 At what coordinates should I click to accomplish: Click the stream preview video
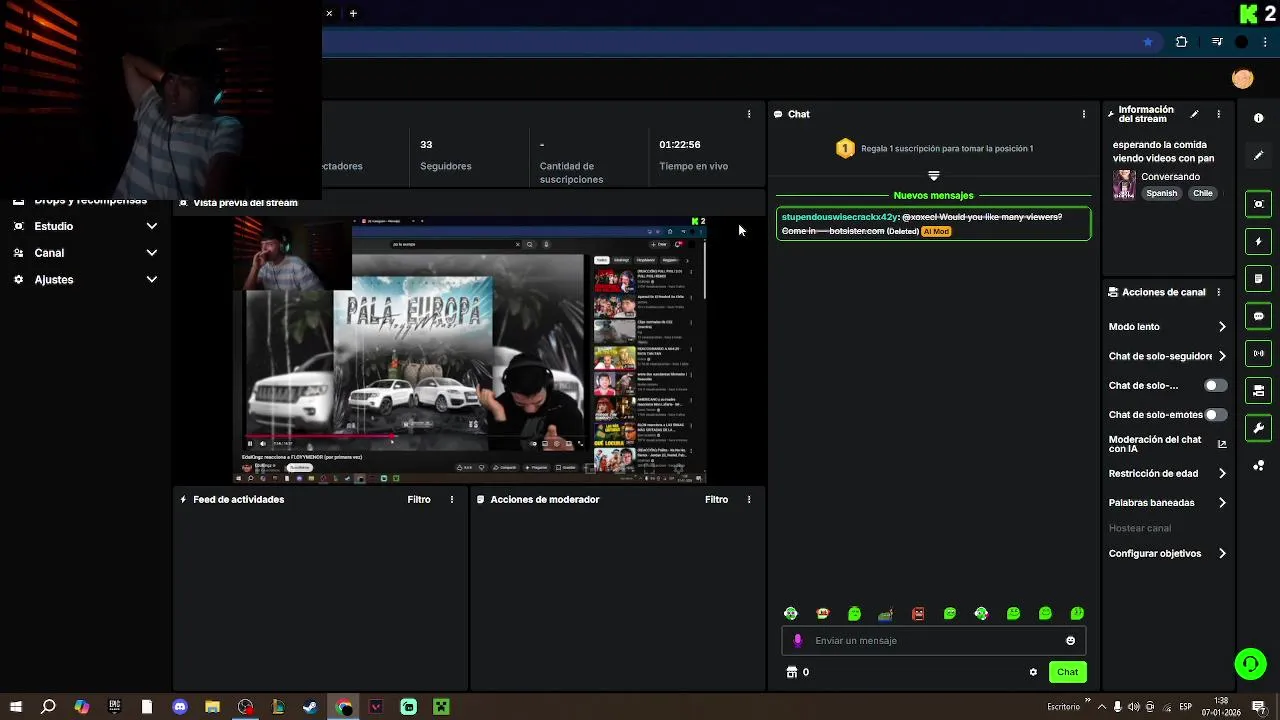click(470, 349)
